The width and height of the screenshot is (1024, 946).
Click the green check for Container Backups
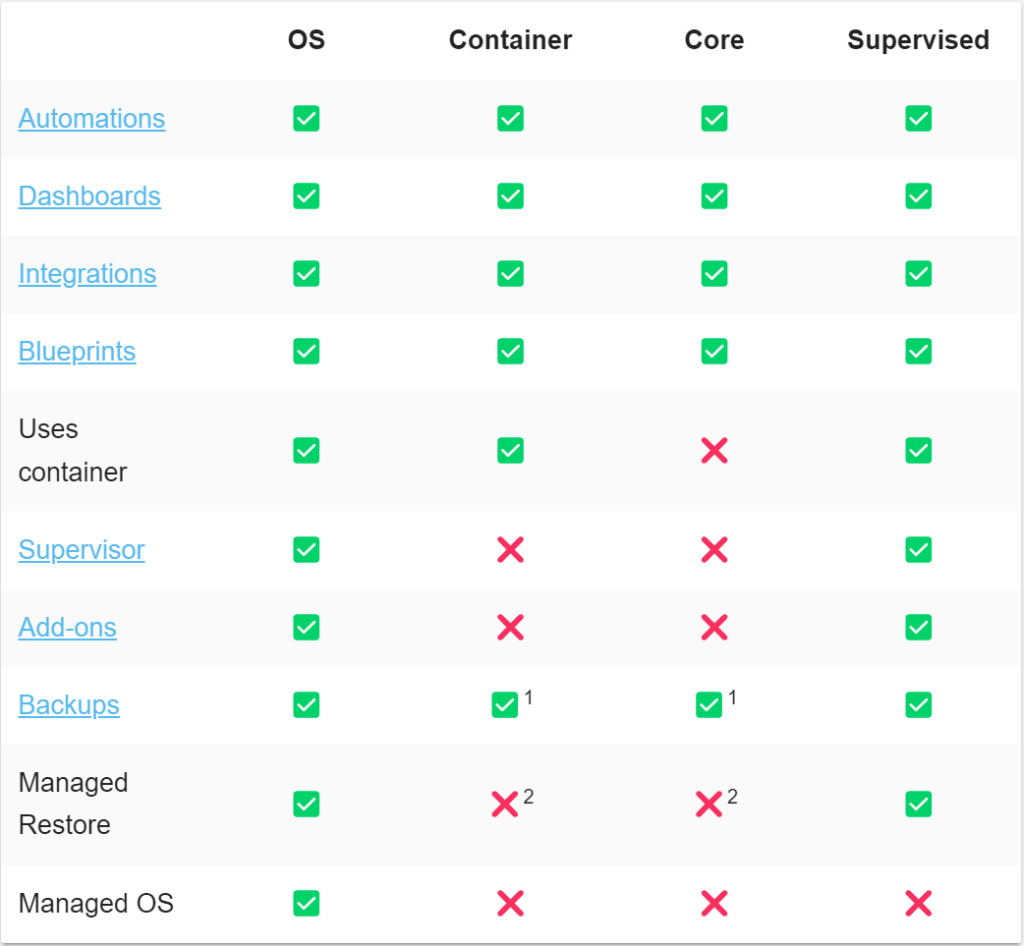[505, 705]
